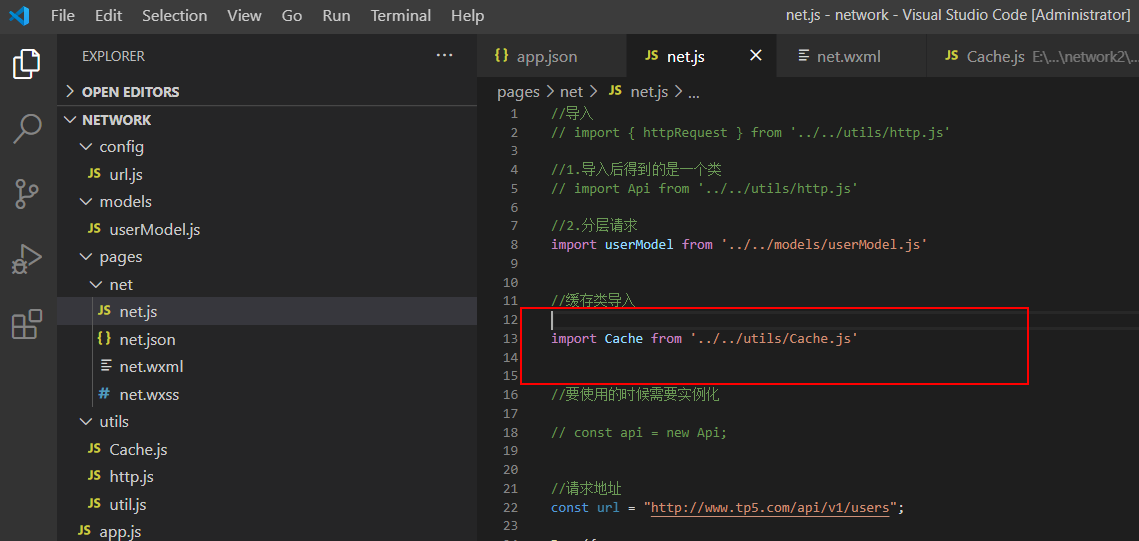Switch to the app.json tab
The height and width of the screenshot is (541, 1139).
(x=551, y=56)
